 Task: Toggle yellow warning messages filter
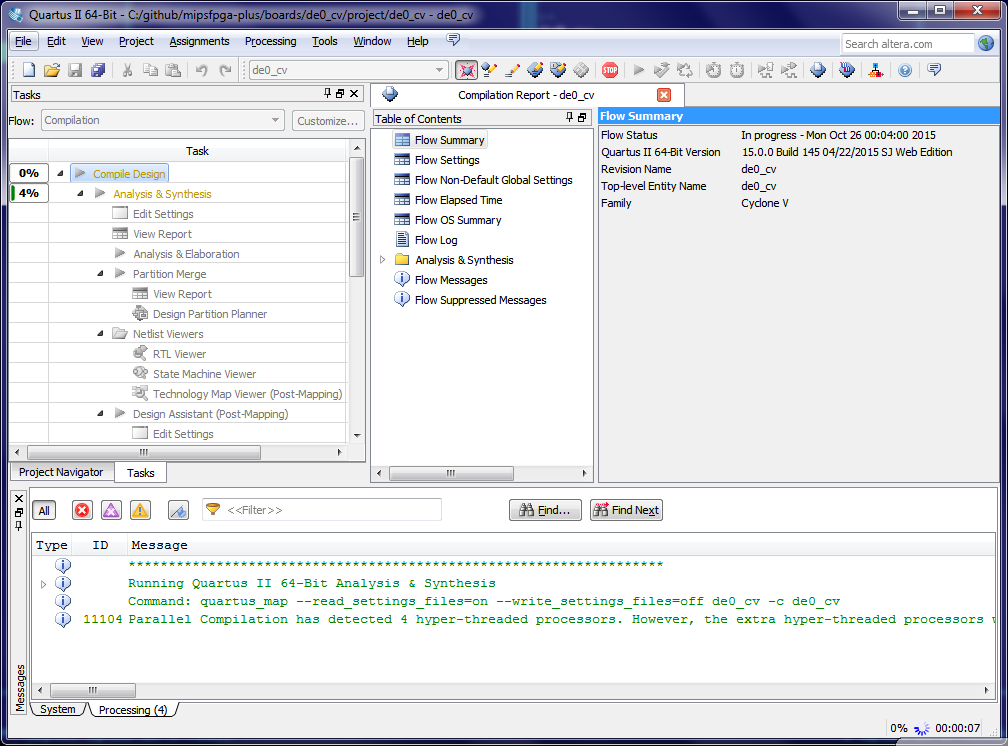tap(140, 510)
